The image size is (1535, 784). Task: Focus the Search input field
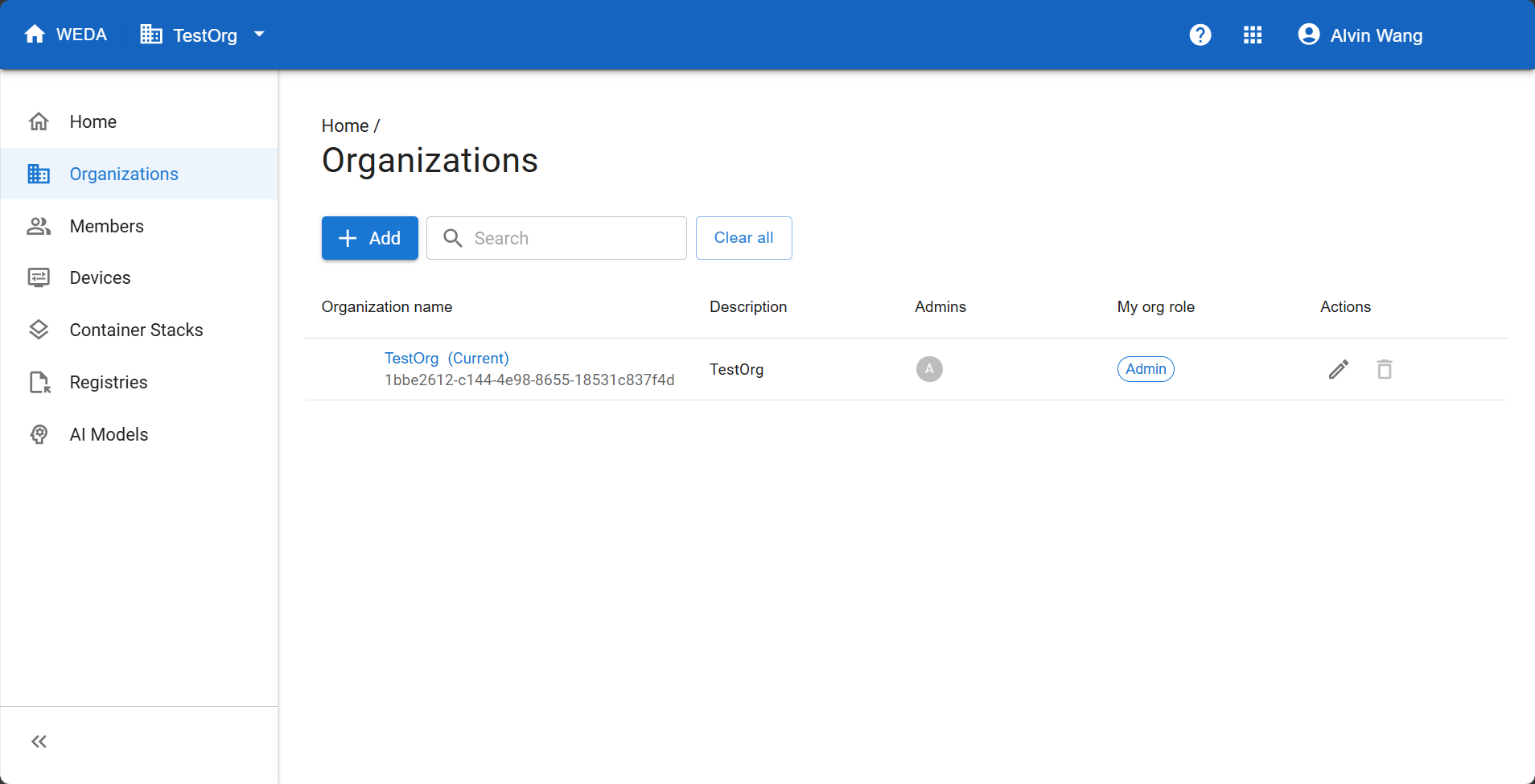(557, 238)
